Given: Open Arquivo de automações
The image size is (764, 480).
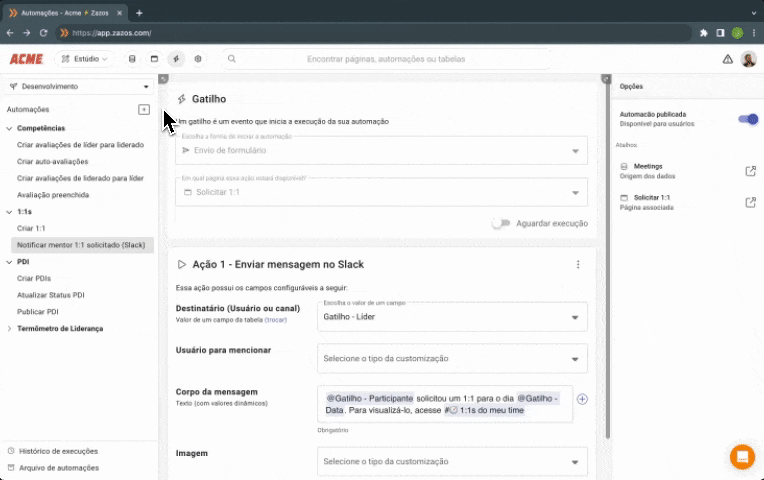Looking at the screenshot, I should click(54, 468).
